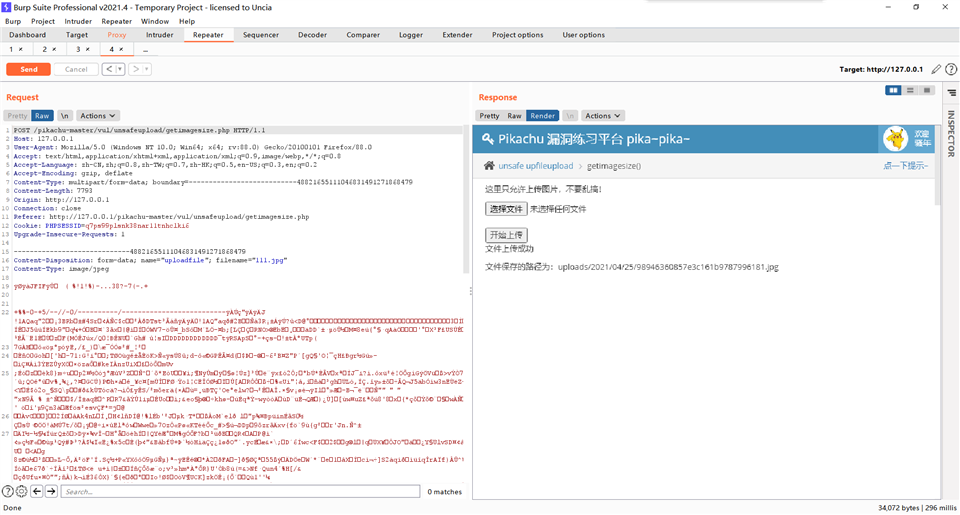Open the Response Actions dropdown
Screen dimensions: 960x515
point(602,116)
